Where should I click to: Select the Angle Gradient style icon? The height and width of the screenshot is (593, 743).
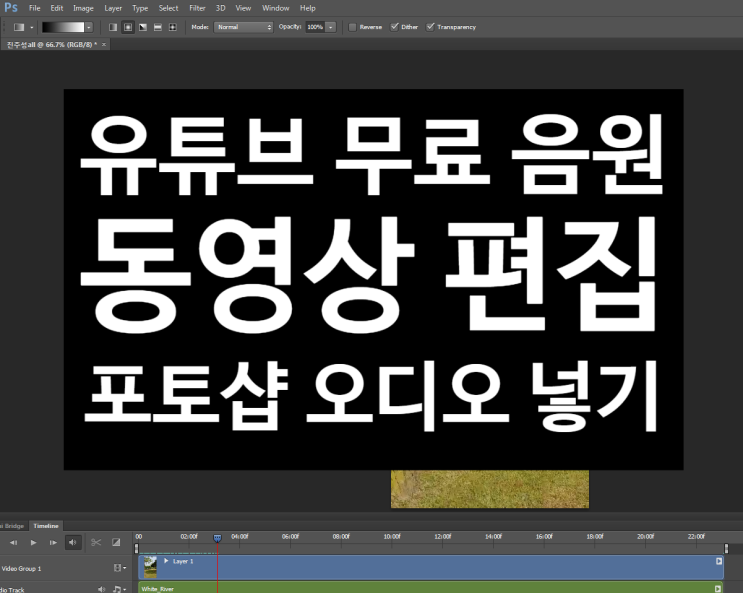[x=143, y=27]
